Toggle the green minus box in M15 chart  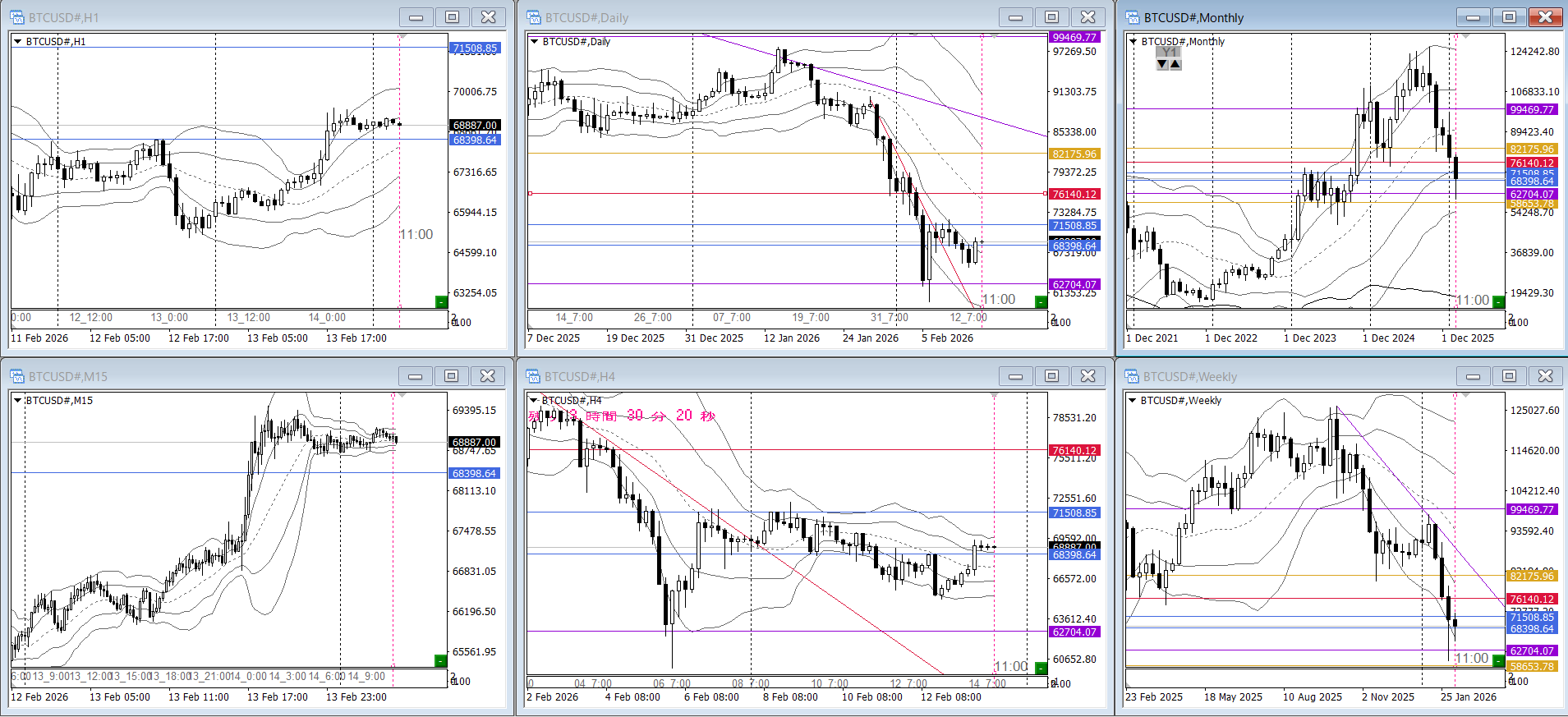(440, 660)
